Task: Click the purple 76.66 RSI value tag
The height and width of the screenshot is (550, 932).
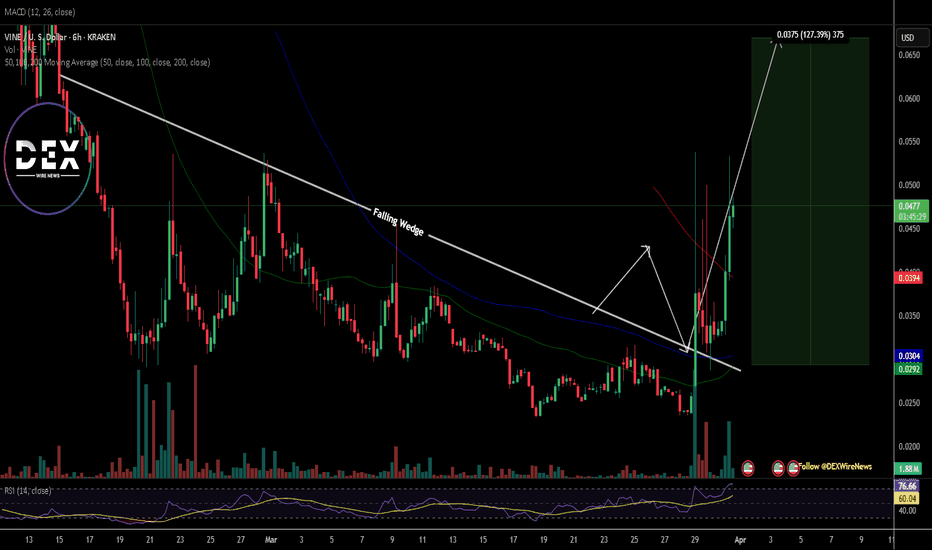Action: [907, 486]
